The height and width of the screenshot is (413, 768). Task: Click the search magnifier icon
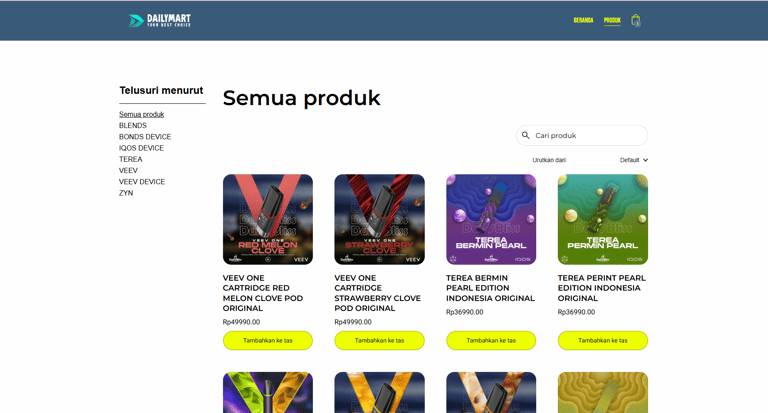526,135
